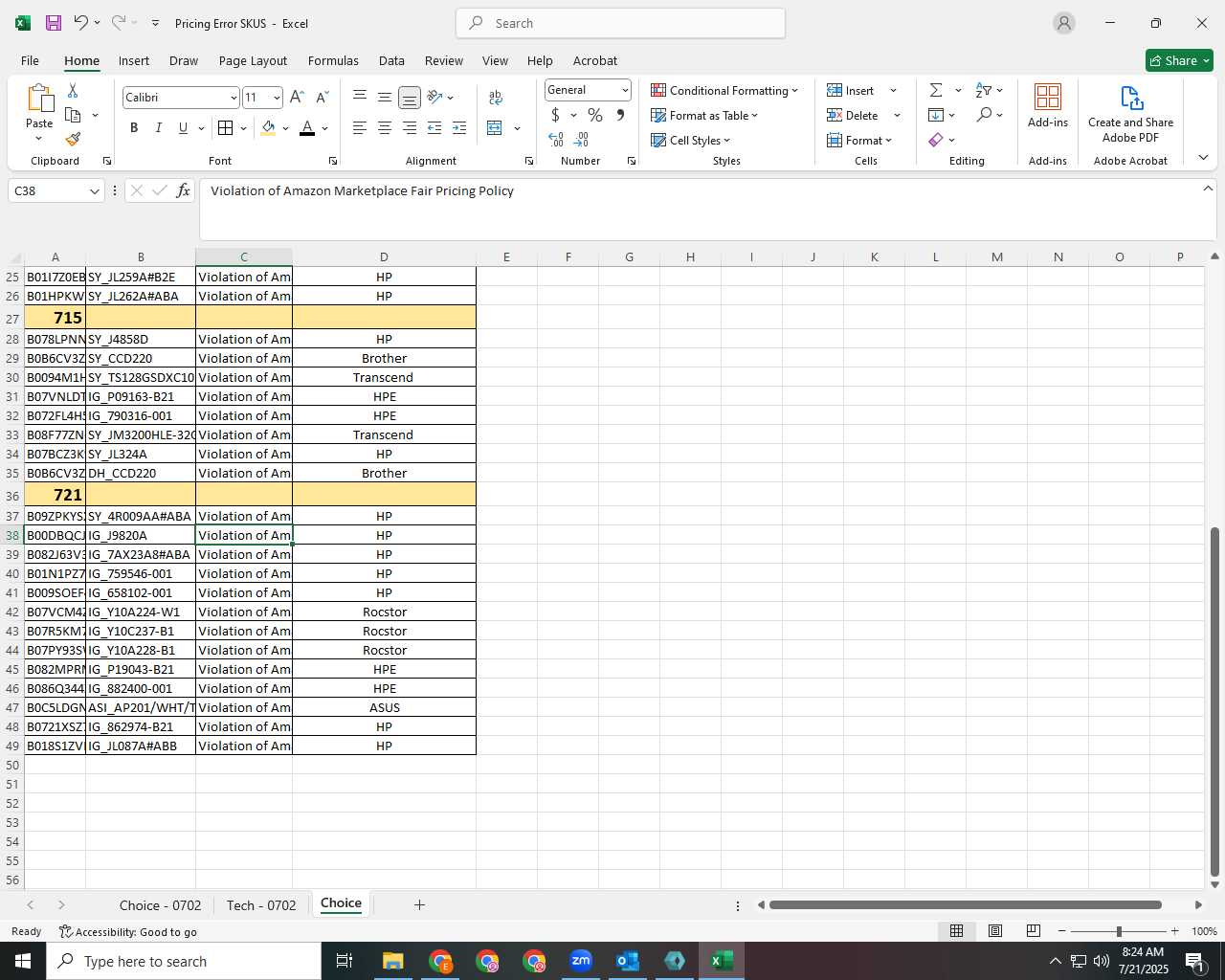The image size is (1225, 980).
Task: Apply Comma Style number format
Action: tap(620, 115)
